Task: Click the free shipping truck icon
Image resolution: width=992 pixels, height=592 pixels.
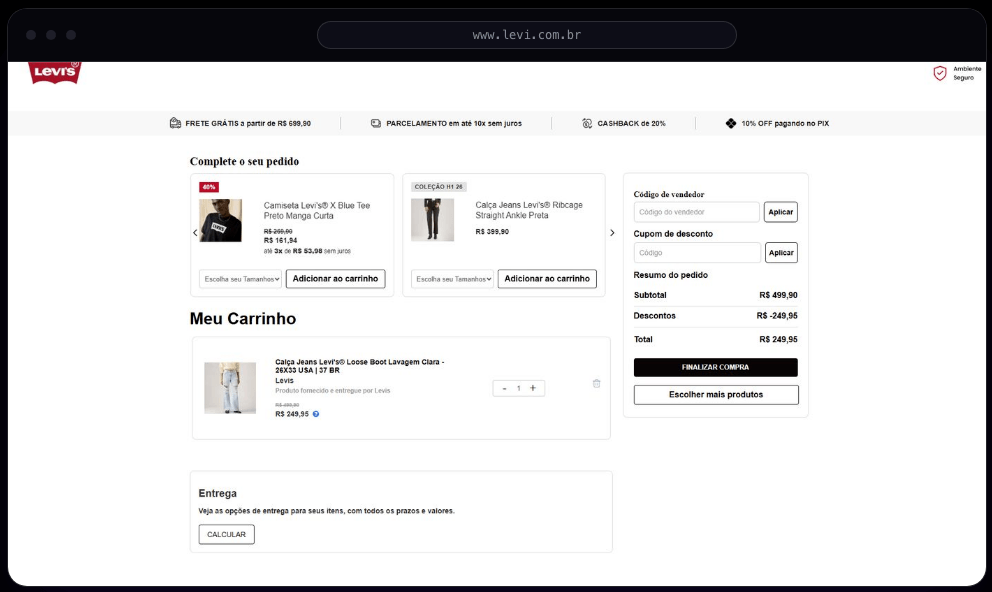Action: [175, 123]
